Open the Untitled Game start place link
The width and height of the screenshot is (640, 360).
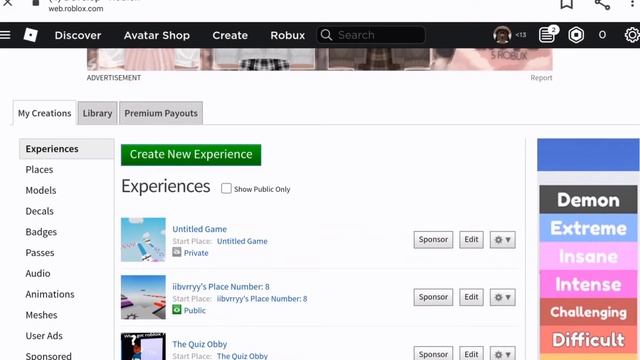pos(242,241)
